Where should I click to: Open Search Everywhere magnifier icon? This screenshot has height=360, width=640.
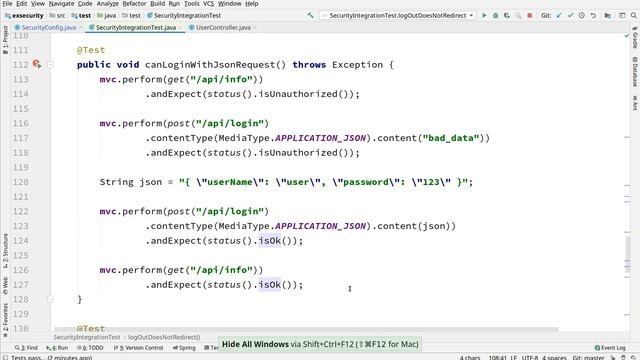point(633,16)
